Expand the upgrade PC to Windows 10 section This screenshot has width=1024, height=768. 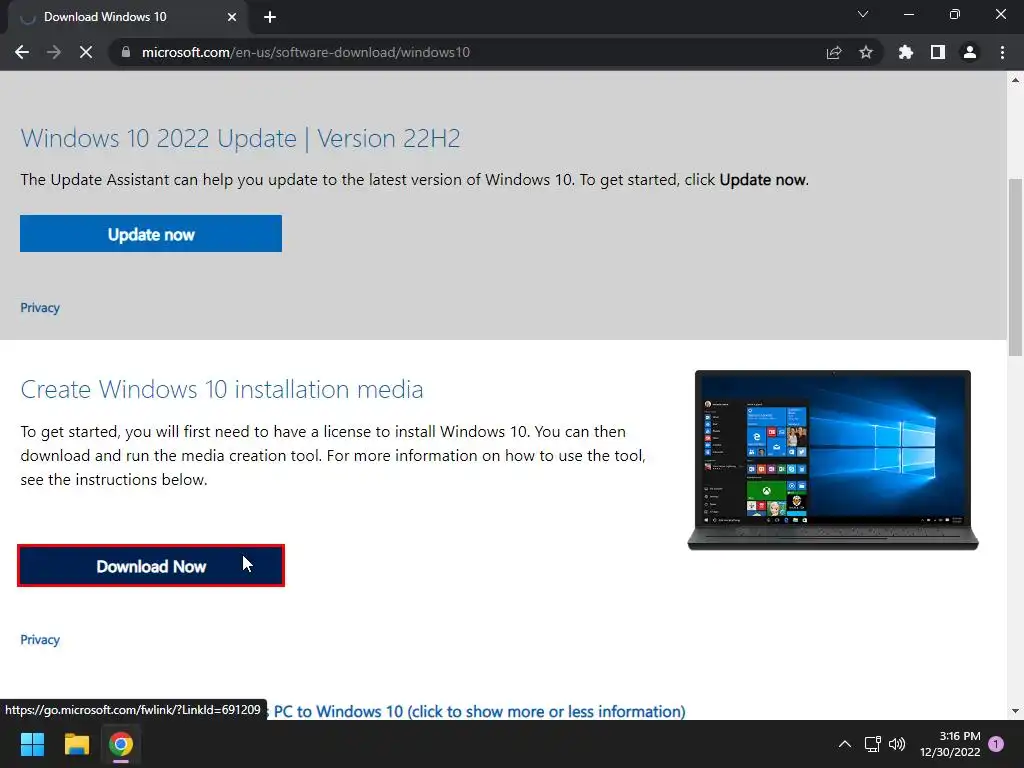479,711
